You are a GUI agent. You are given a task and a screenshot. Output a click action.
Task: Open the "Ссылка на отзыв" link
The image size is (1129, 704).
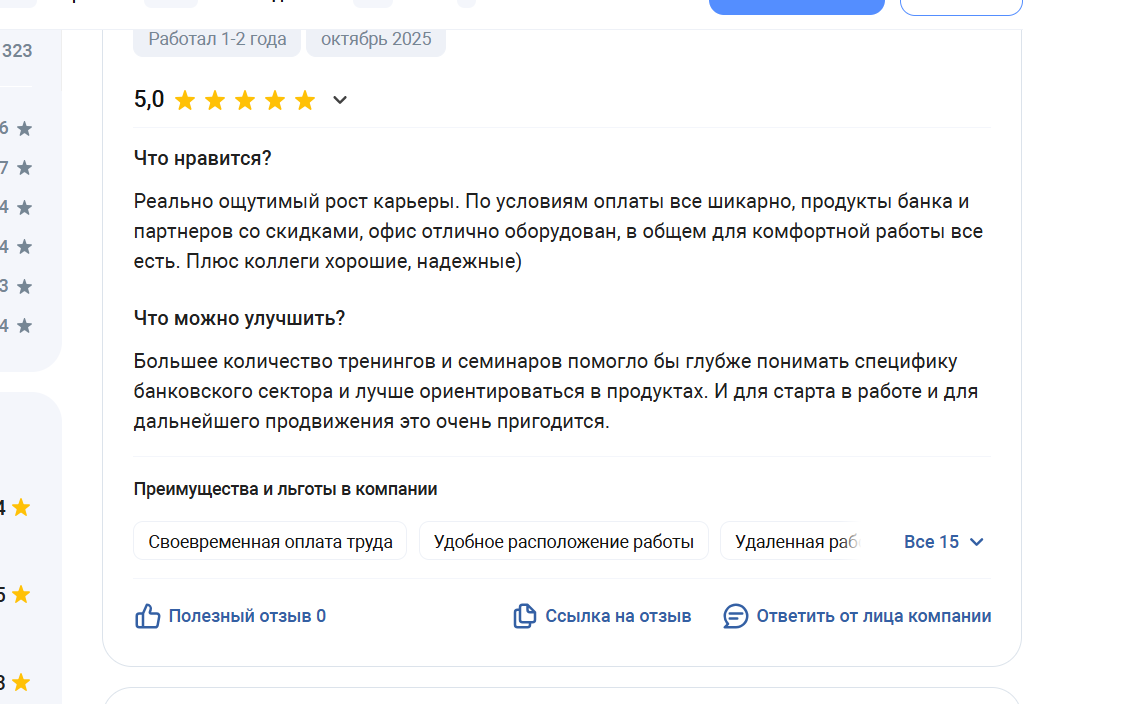[618, 616]
